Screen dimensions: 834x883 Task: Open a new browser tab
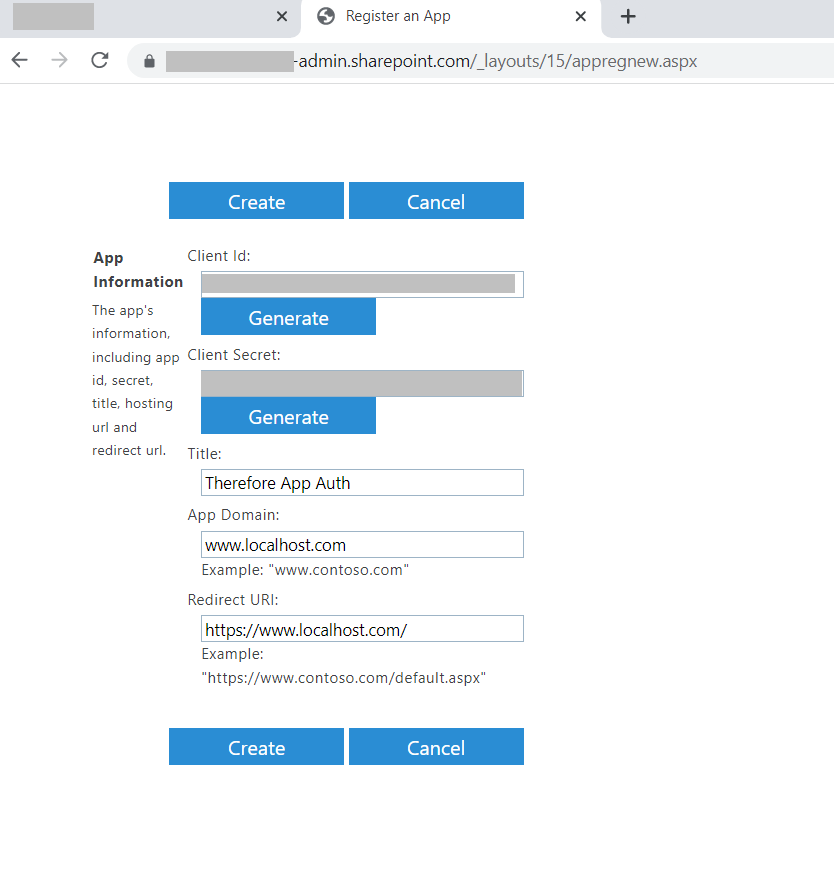pyautogui.click(x=628, y=17)
